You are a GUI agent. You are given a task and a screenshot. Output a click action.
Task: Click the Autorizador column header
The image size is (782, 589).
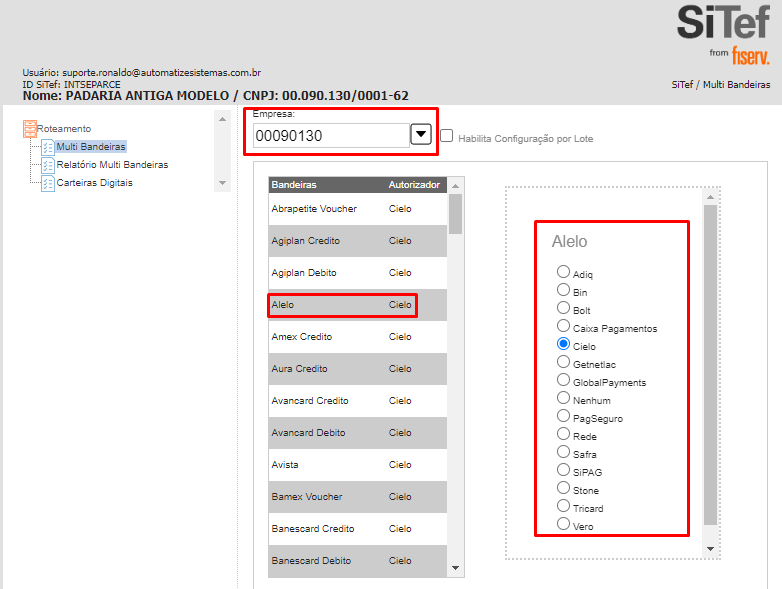coord(414,185)
